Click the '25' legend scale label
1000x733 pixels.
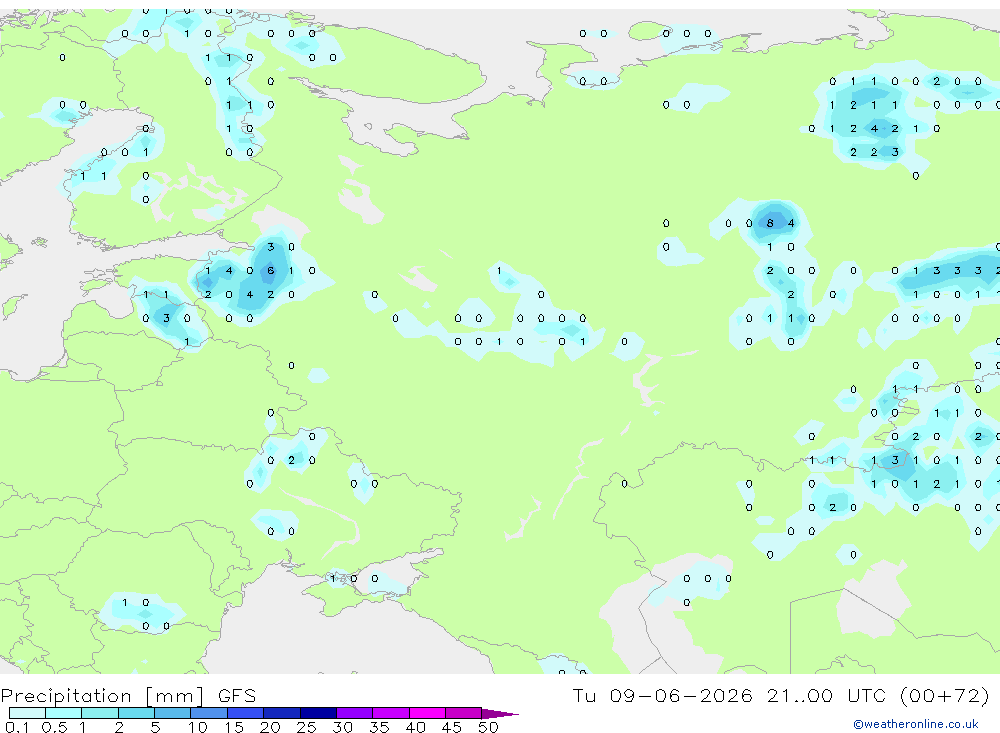point(306,727)
